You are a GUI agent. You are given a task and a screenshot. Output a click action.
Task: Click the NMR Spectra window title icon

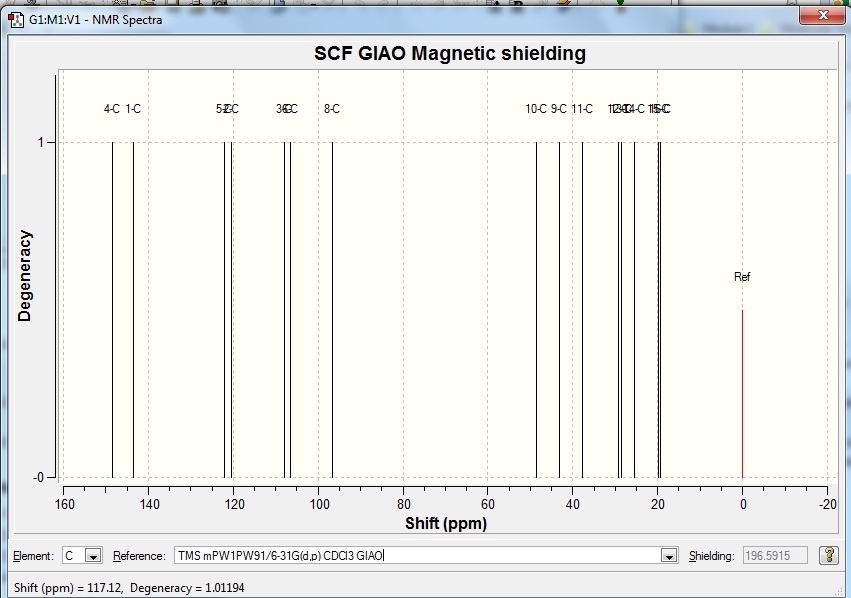[x=16, y=20]
